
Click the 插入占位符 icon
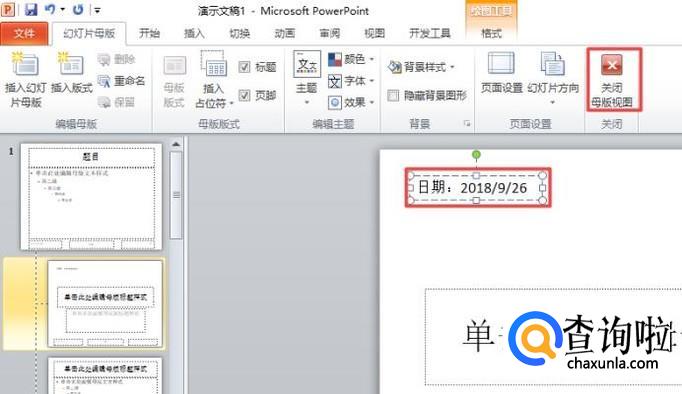[213, 64]
